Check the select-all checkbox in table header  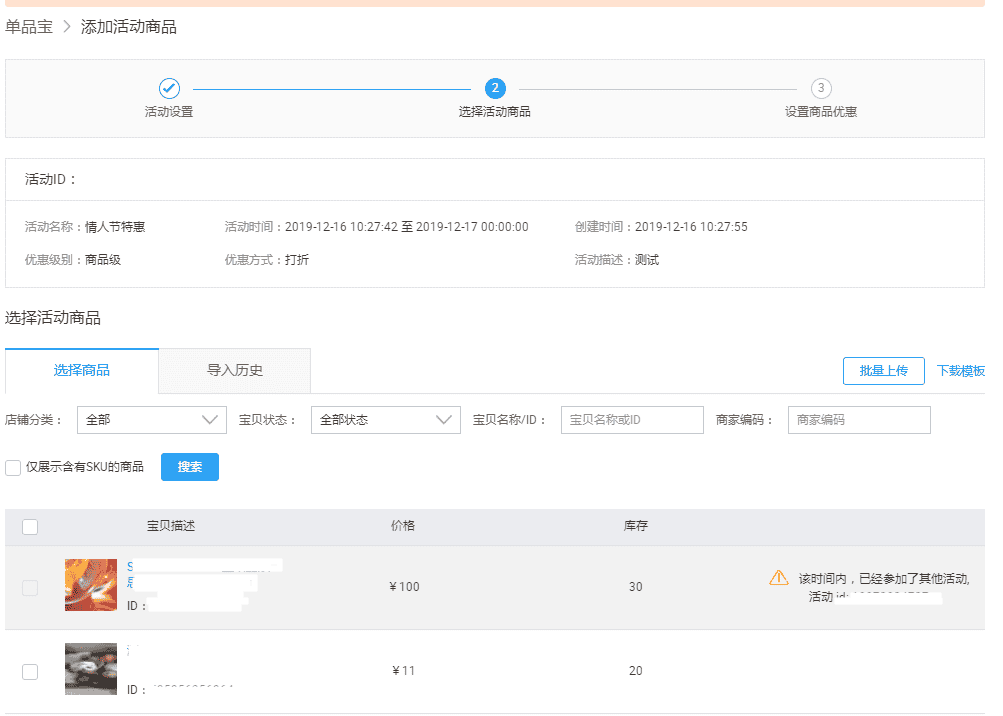pyautogui.click(x=30, y=527)
